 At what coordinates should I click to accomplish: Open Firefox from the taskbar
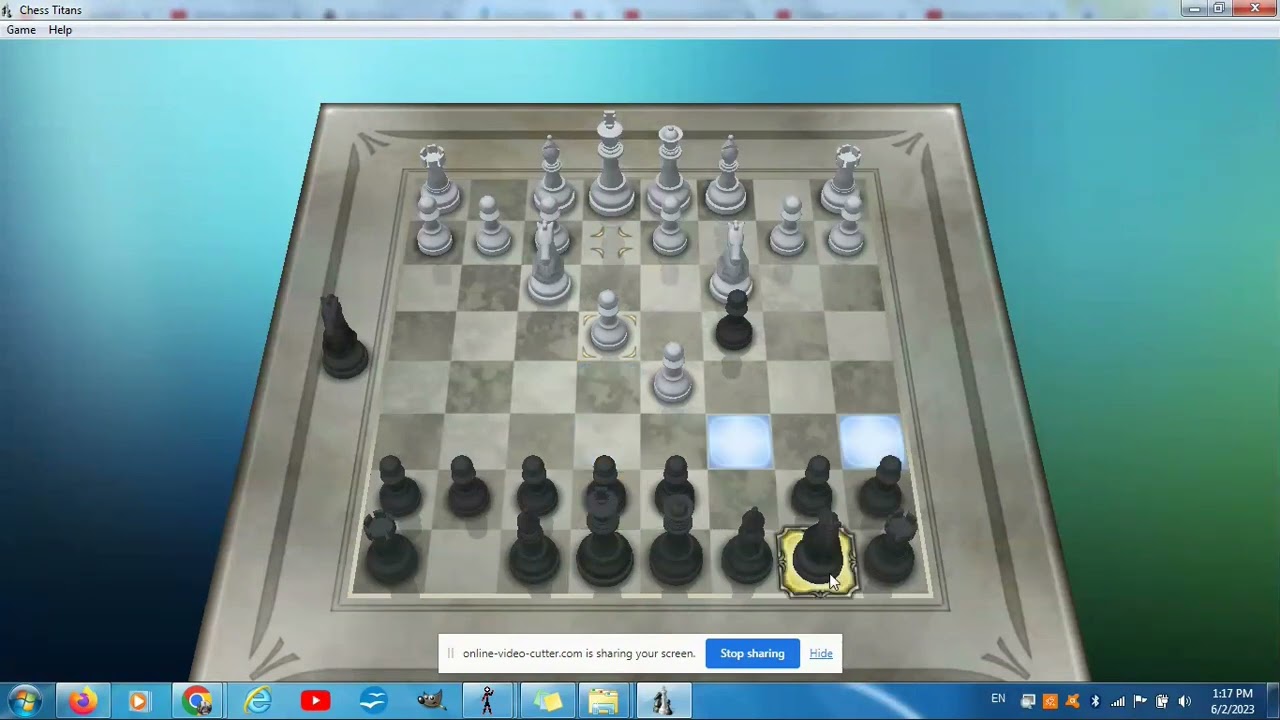[x=83, y=701]
